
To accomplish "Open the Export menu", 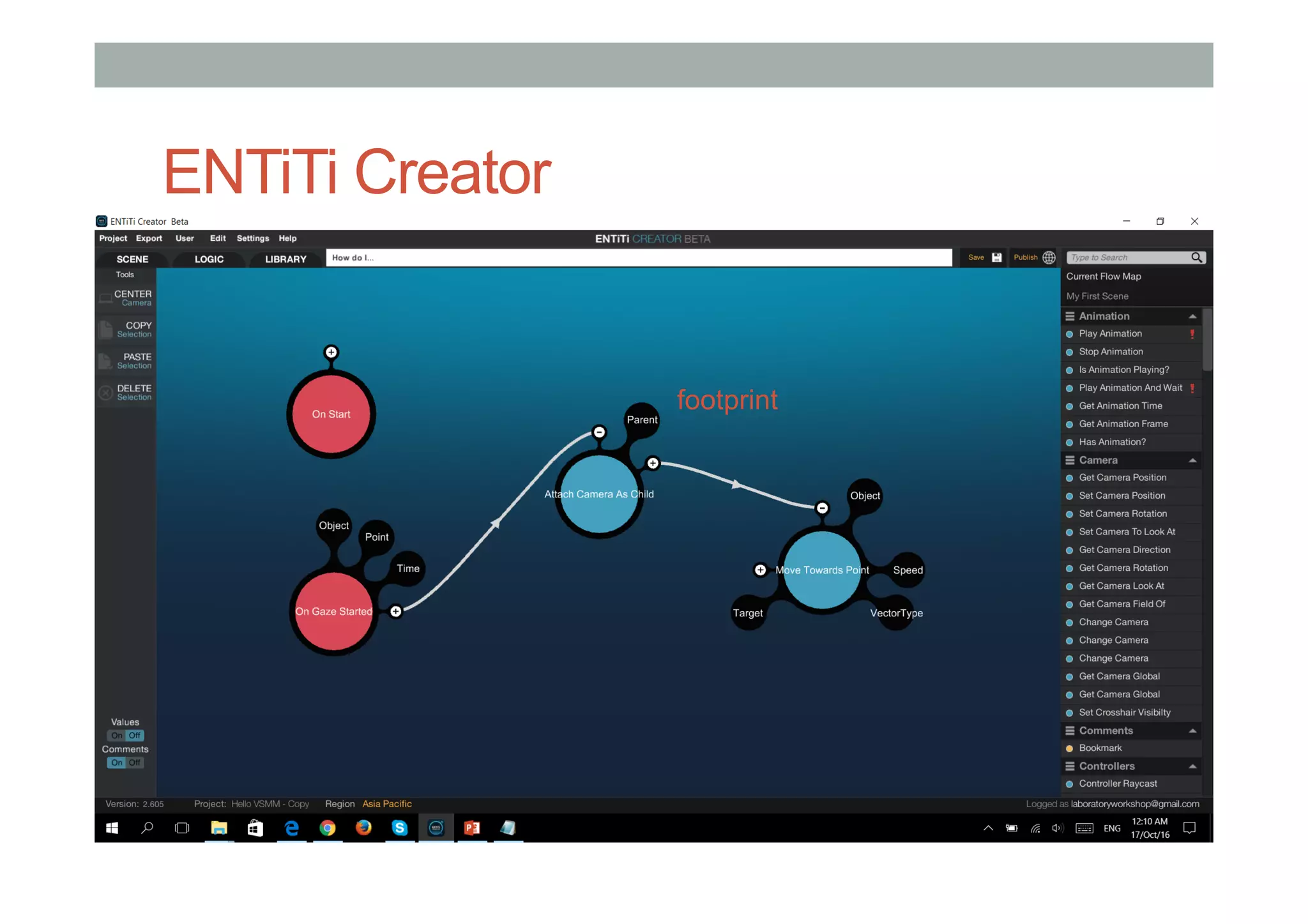I will pos(149,238).
